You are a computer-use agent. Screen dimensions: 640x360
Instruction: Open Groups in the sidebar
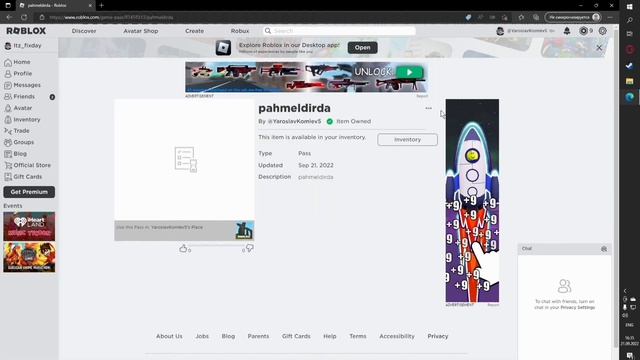tap(19, 142)
